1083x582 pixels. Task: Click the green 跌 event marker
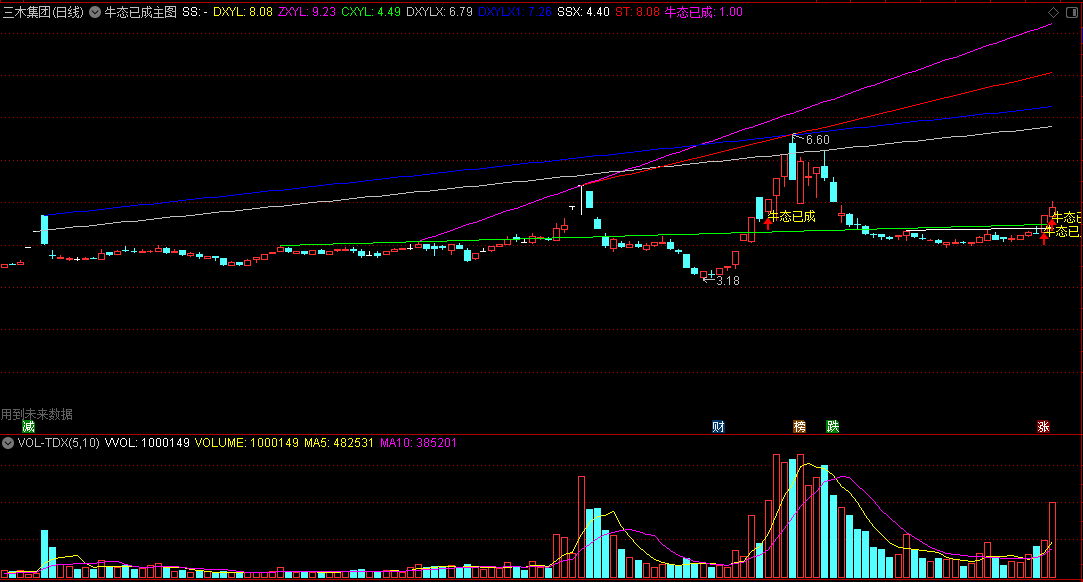coord(832,427)
